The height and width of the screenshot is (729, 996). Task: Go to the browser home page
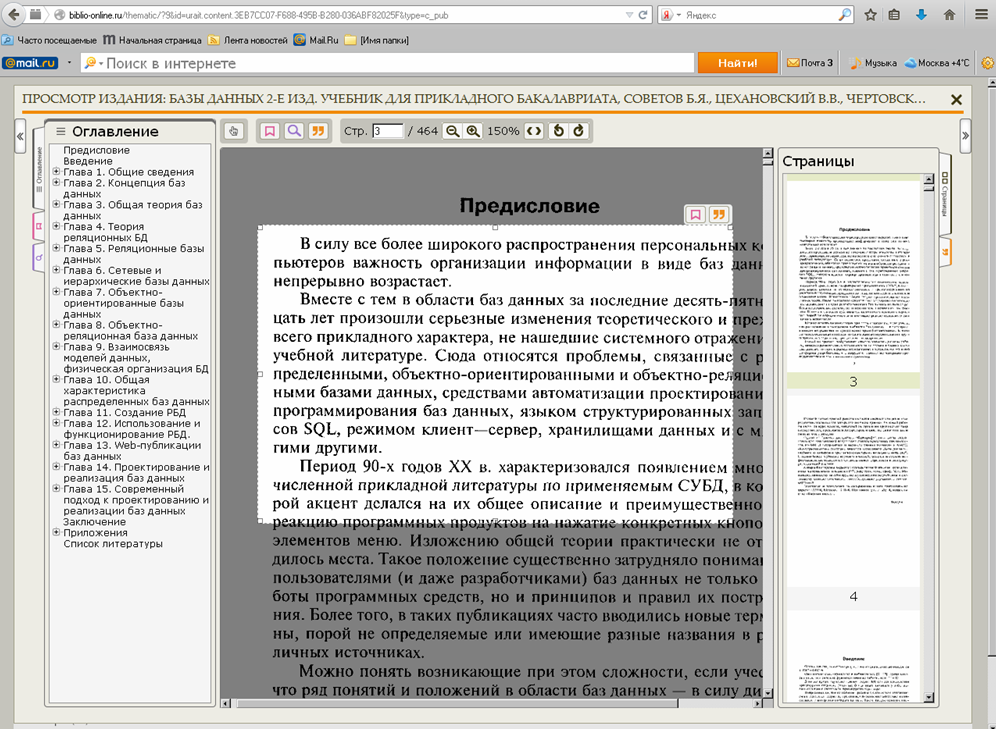(950, 15)
